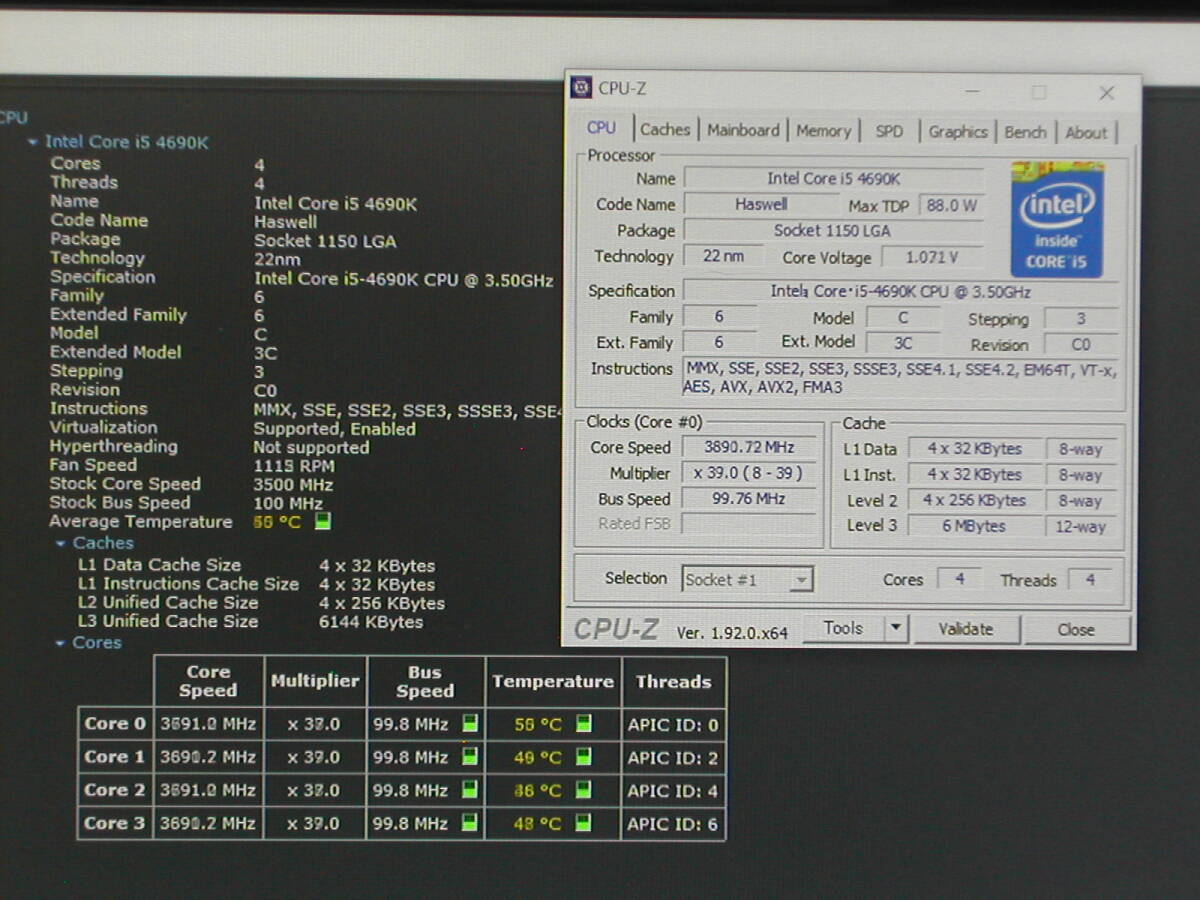This screenshot has width=1200, height=900.
Task: Click the Core 1 temperature green indicator
Action: pyautogui.click(x=583, y=757)
